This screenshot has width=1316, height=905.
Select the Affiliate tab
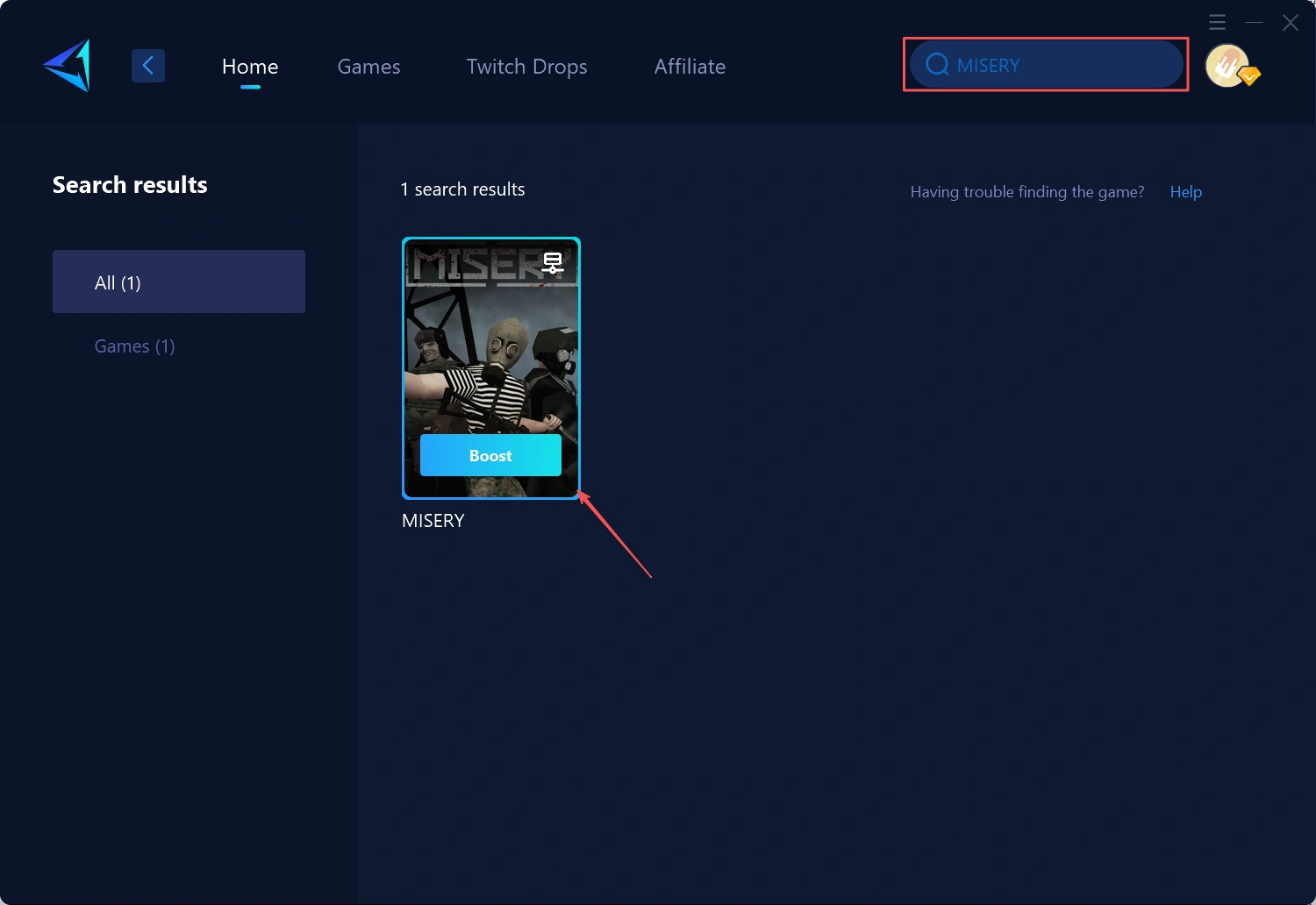click(x=690, y=67)
